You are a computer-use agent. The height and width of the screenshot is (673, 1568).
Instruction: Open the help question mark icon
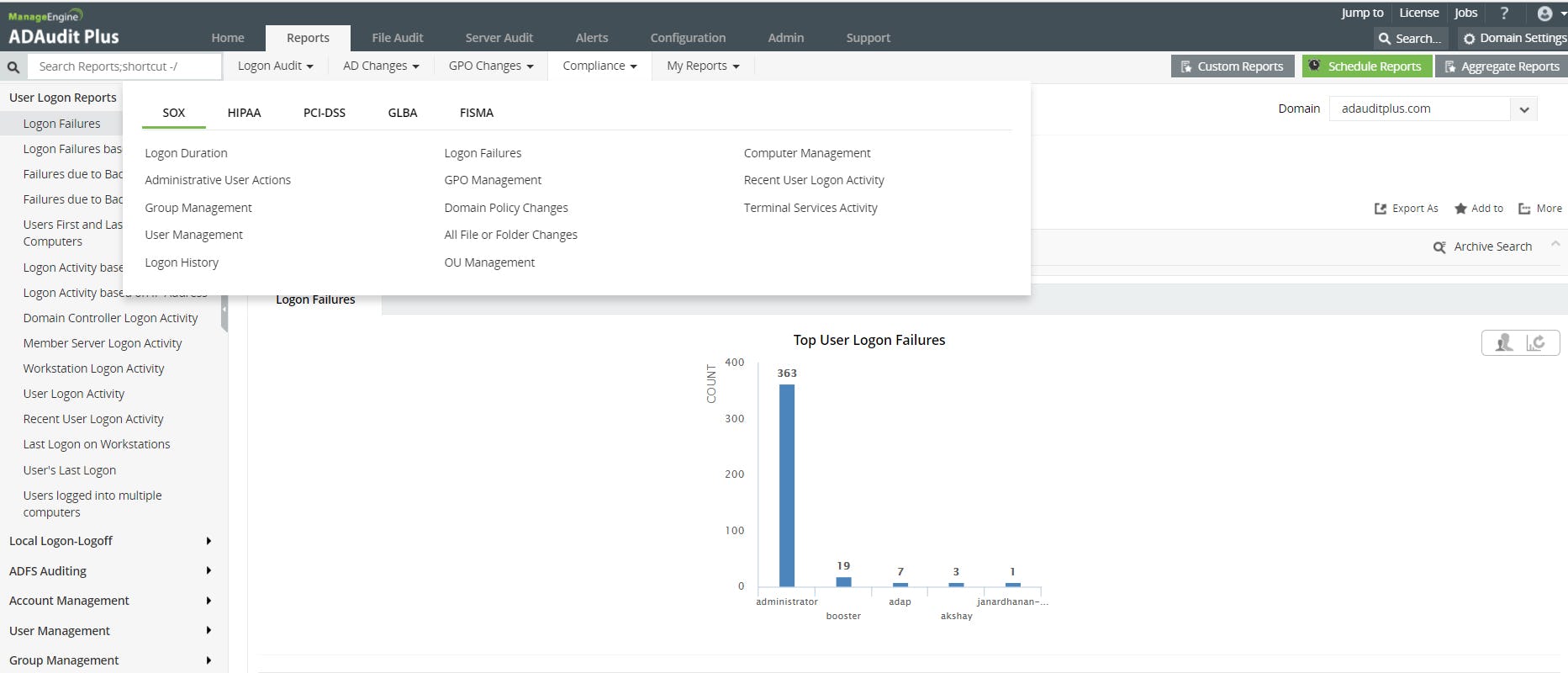click(1504, 13)
